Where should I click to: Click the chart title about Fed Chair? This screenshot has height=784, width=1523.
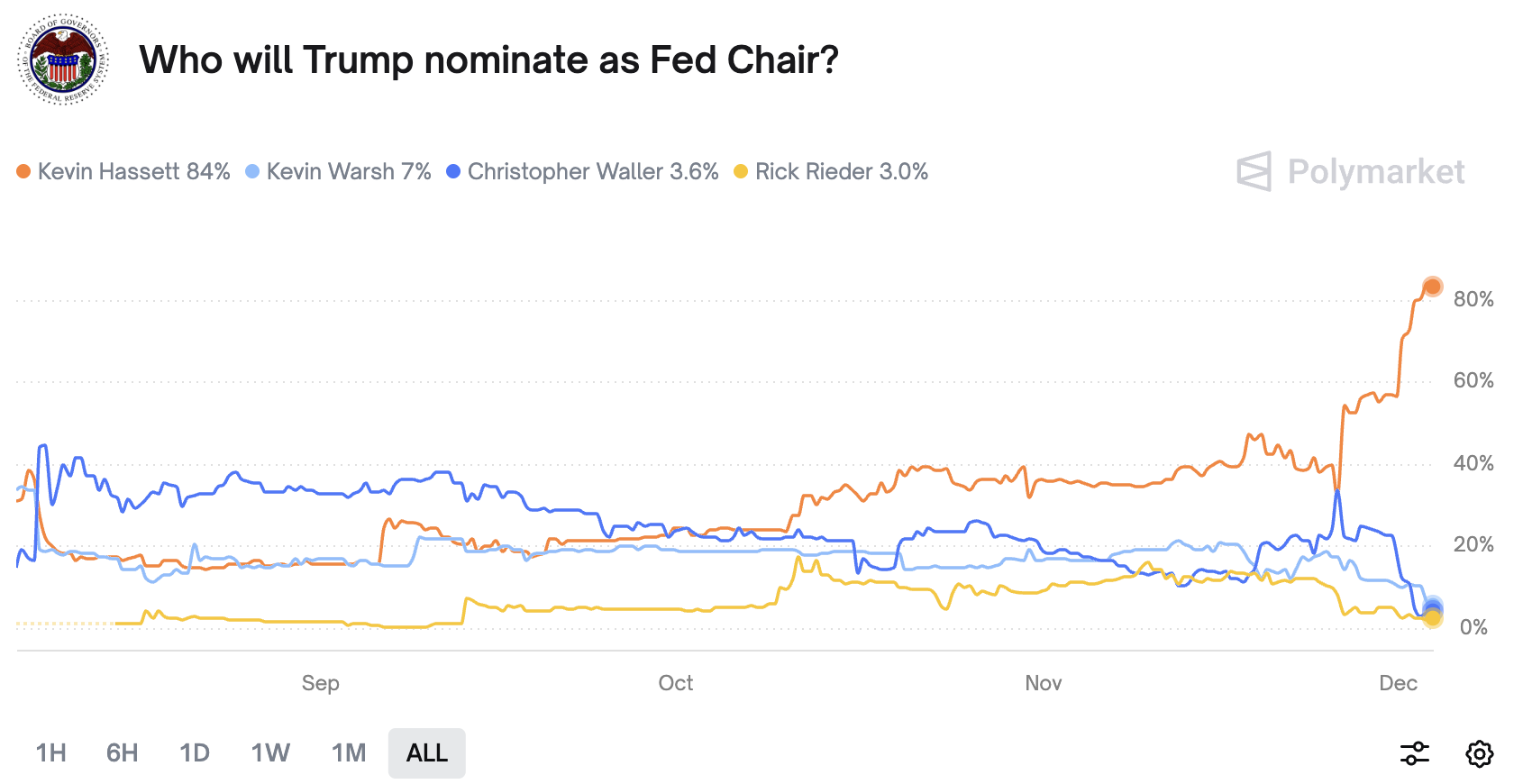pos(489,60)
